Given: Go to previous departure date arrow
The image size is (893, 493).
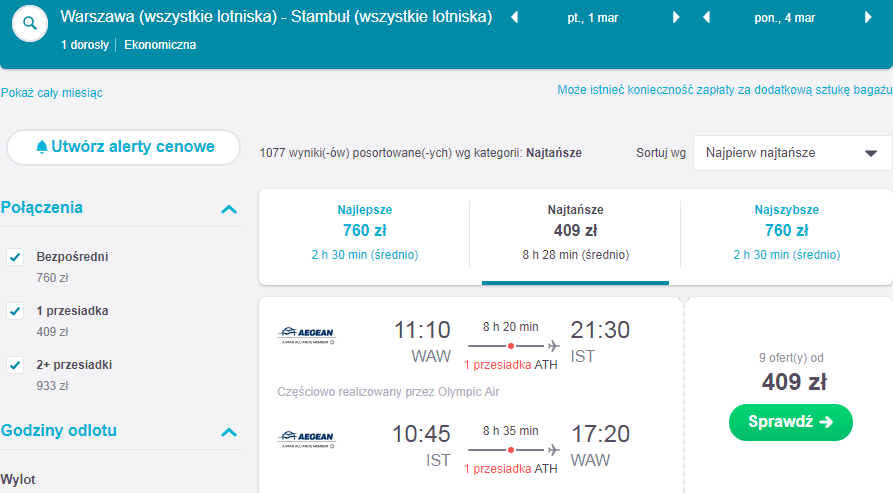Looking at the screenshot, I should click(514, 18).
